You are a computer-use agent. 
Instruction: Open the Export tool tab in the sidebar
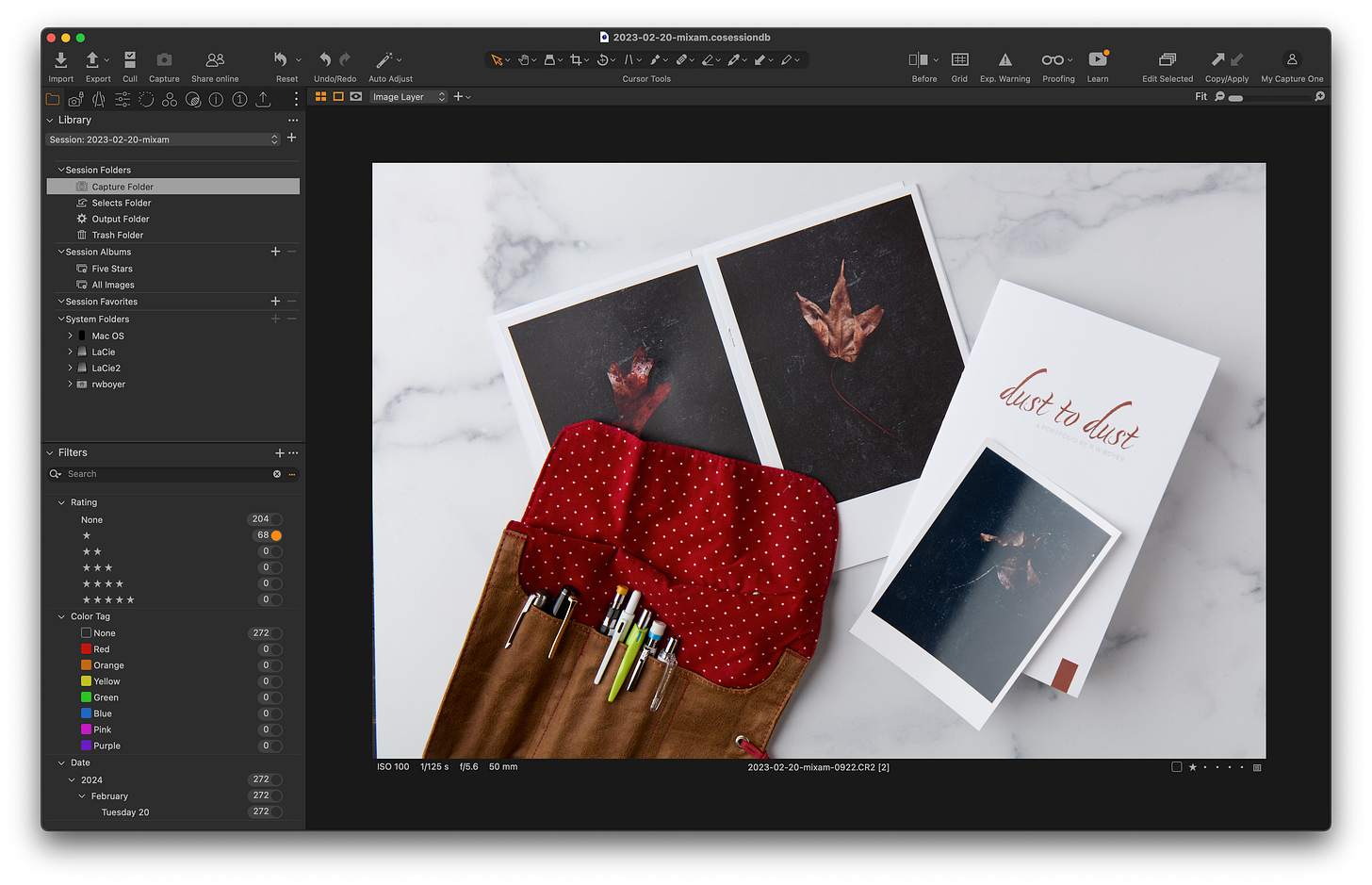pos(263,99)
